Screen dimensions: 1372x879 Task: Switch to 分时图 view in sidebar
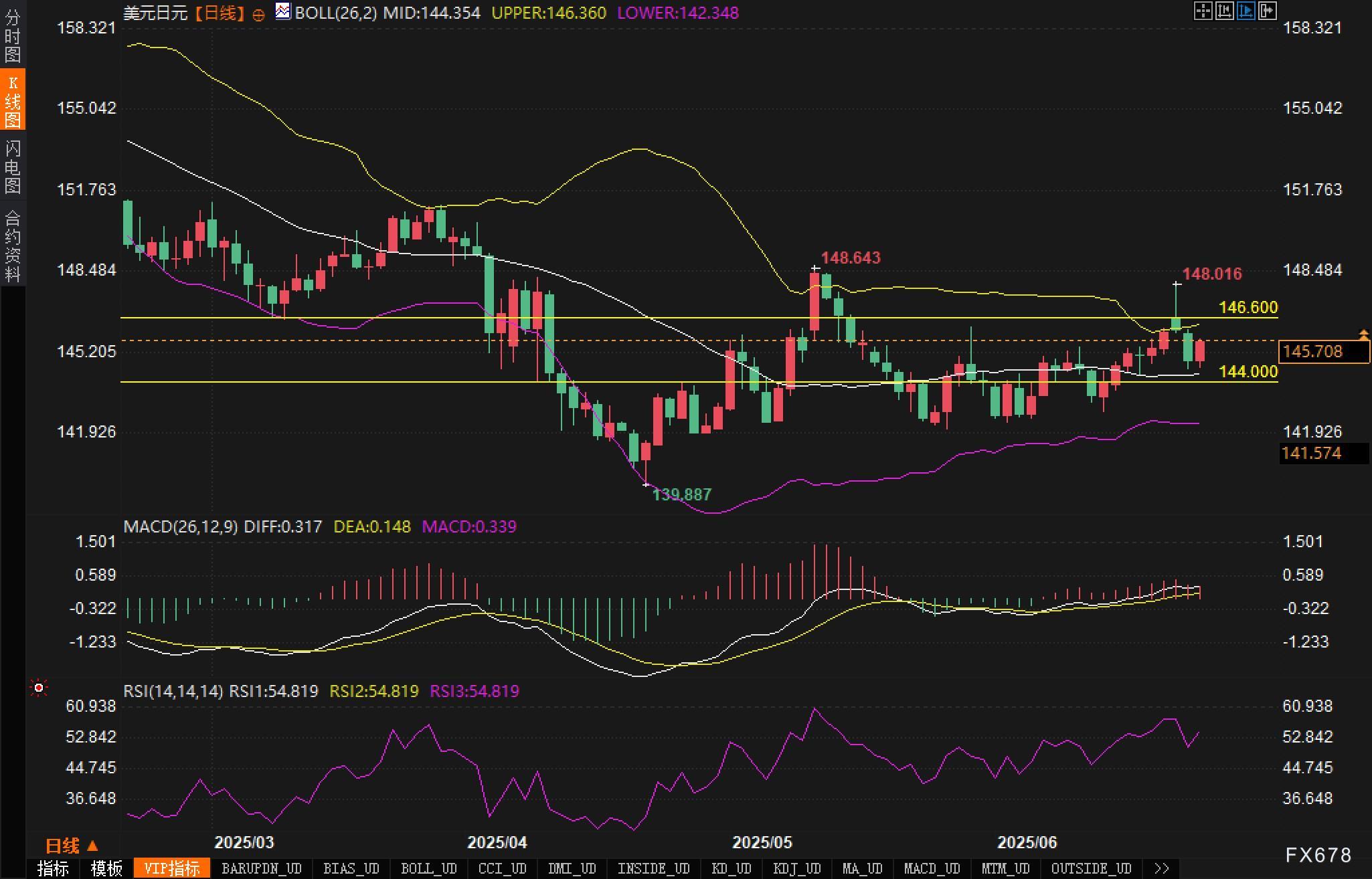pyautogui.click(x=13, y=36)
